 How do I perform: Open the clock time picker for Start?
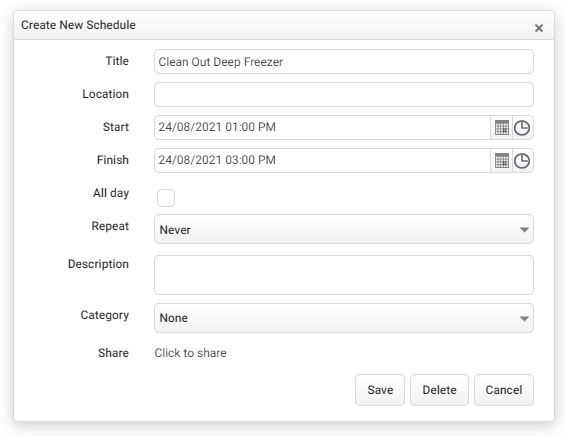click(x=522, y=128)
